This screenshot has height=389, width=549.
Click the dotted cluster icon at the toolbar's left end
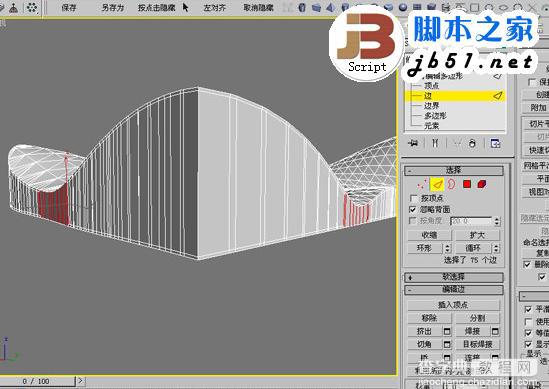[32, 7]
